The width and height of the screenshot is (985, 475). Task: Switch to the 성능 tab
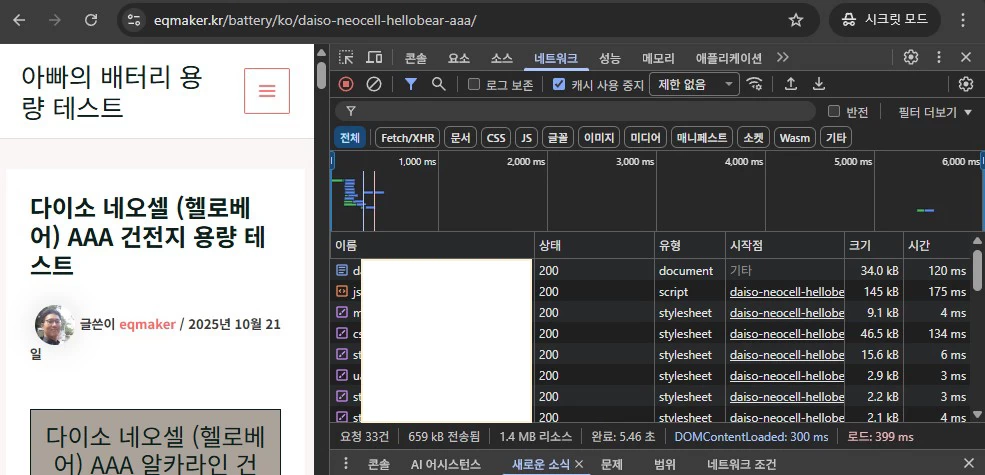click(x=609, y=58)
